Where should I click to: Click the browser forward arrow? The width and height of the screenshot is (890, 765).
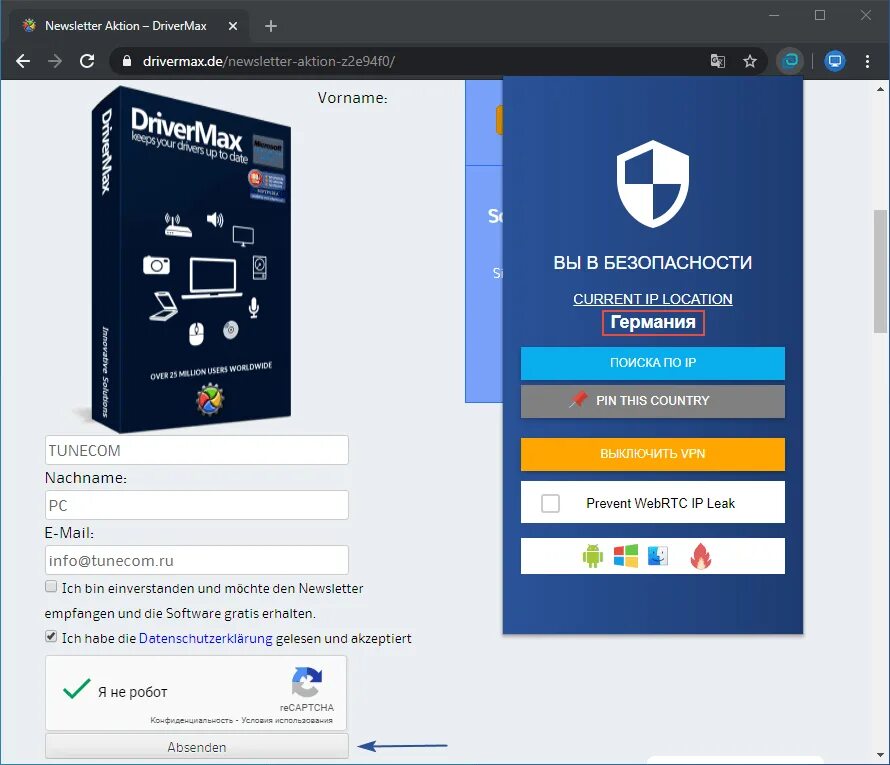click(55, 61)
